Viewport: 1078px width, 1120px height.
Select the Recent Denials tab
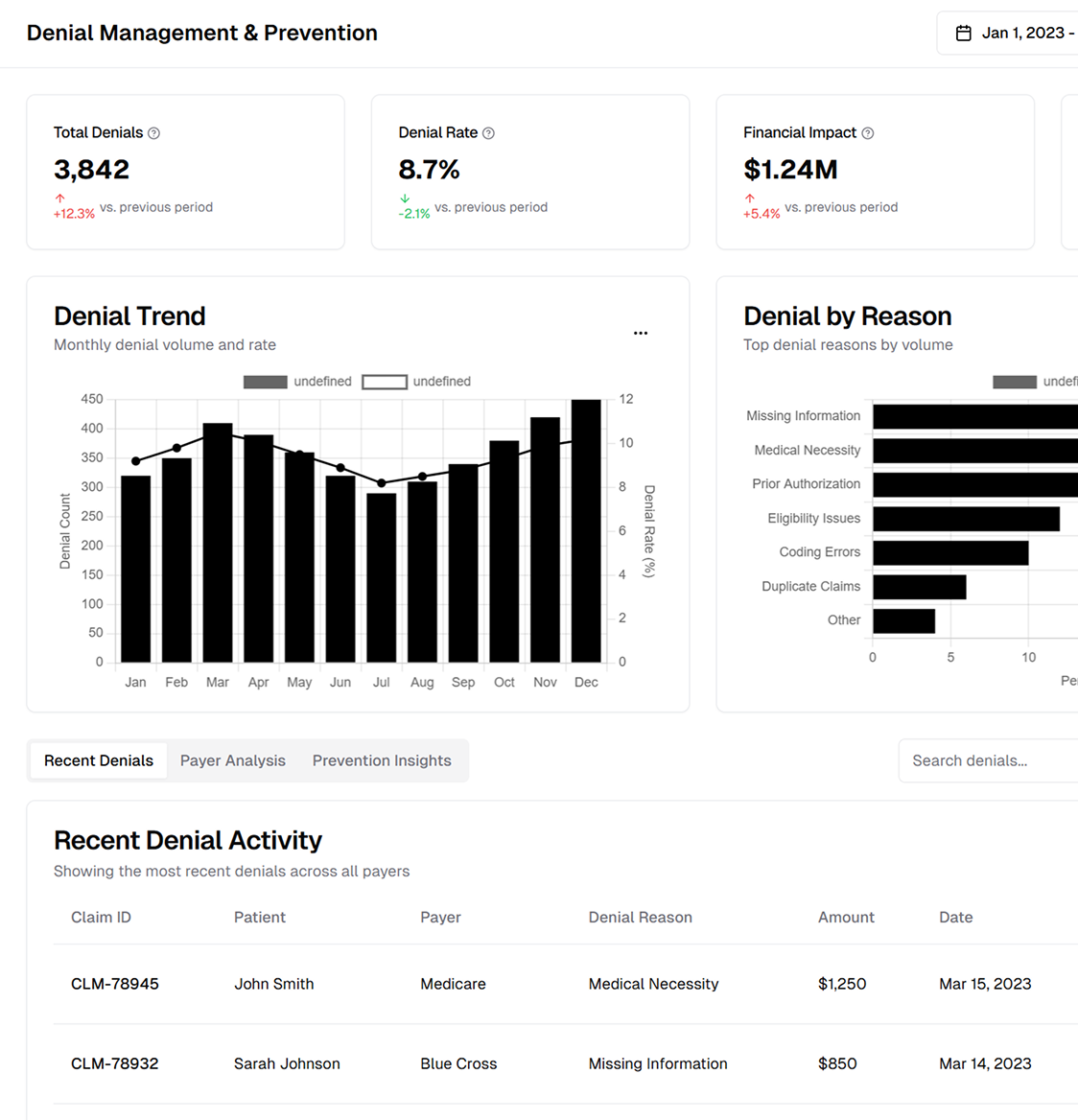[x=99, y=760]
